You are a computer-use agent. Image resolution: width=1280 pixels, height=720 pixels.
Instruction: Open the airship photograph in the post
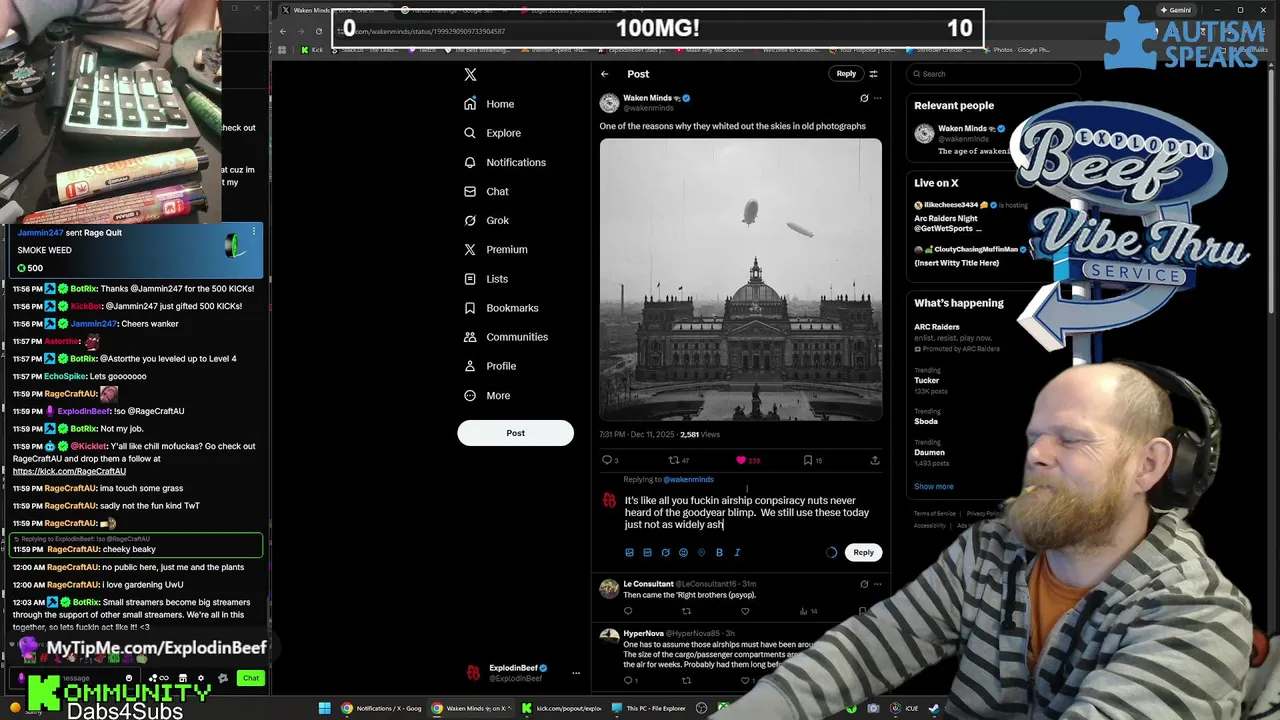coord(741,280)
